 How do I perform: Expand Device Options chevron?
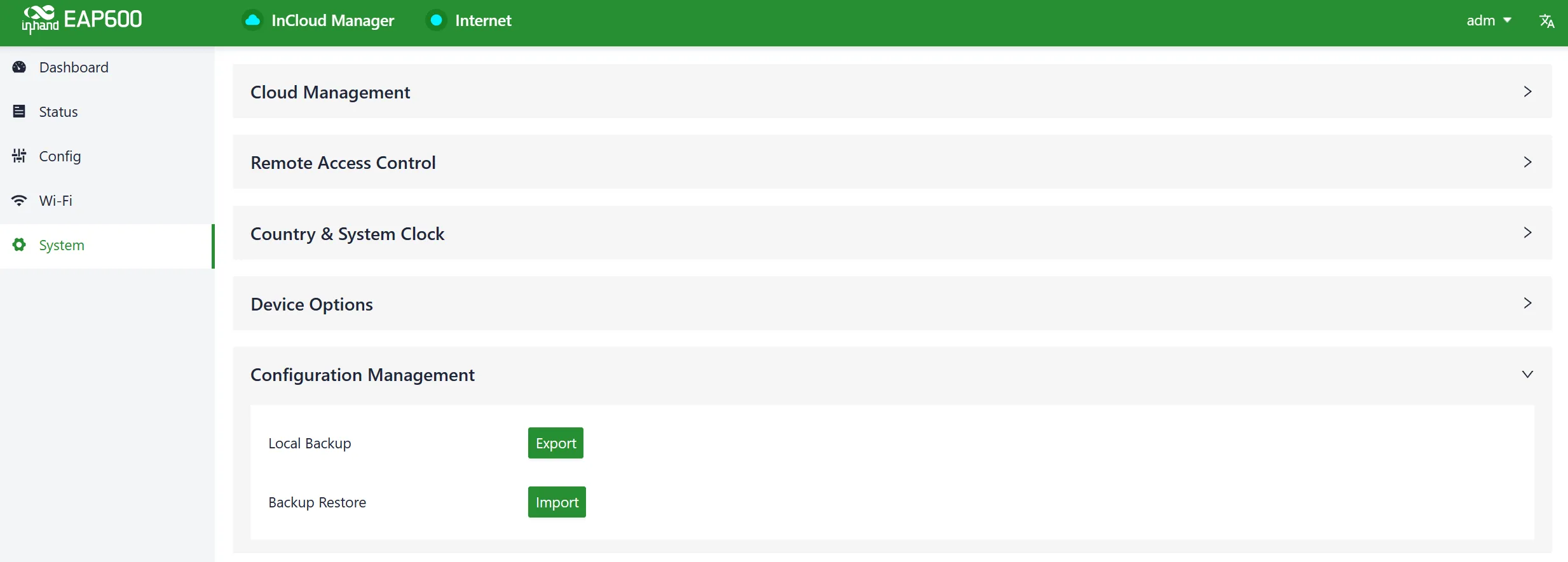pyautogui.click(x=1527, y=303)
